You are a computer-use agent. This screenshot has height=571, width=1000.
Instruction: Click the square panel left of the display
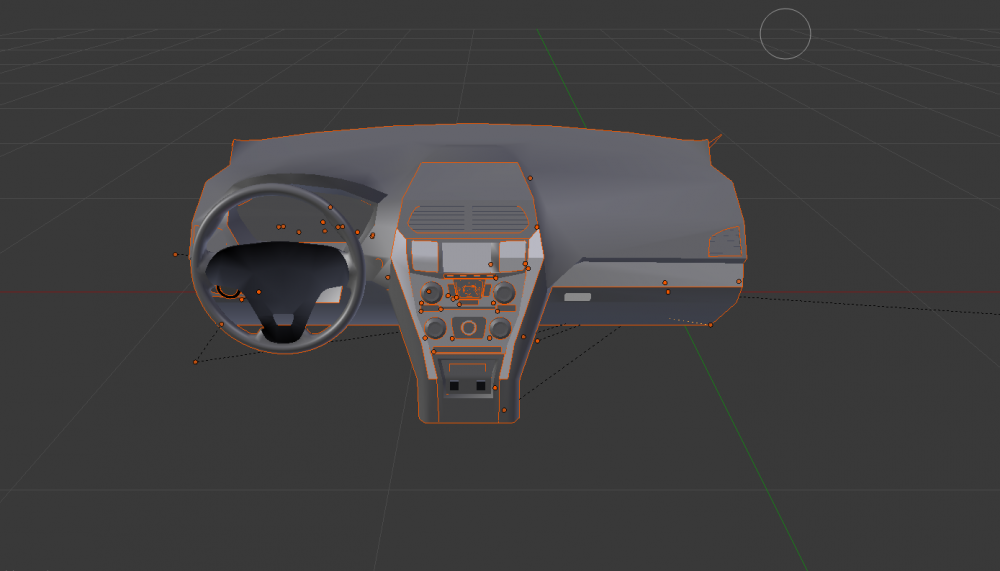pos(423,257)
